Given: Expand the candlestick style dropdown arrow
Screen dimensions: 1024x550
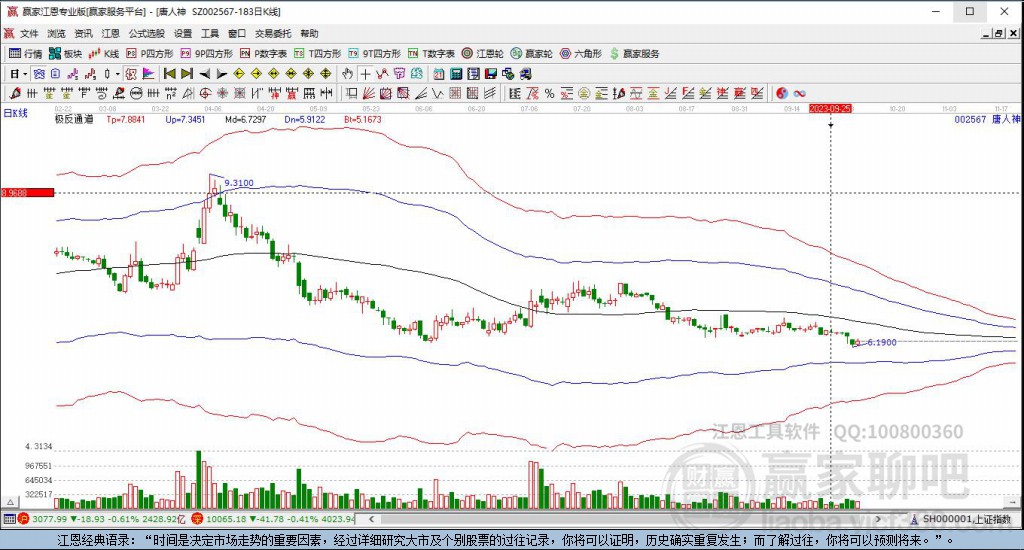Looking at the screenshot, I should point(118,74).
